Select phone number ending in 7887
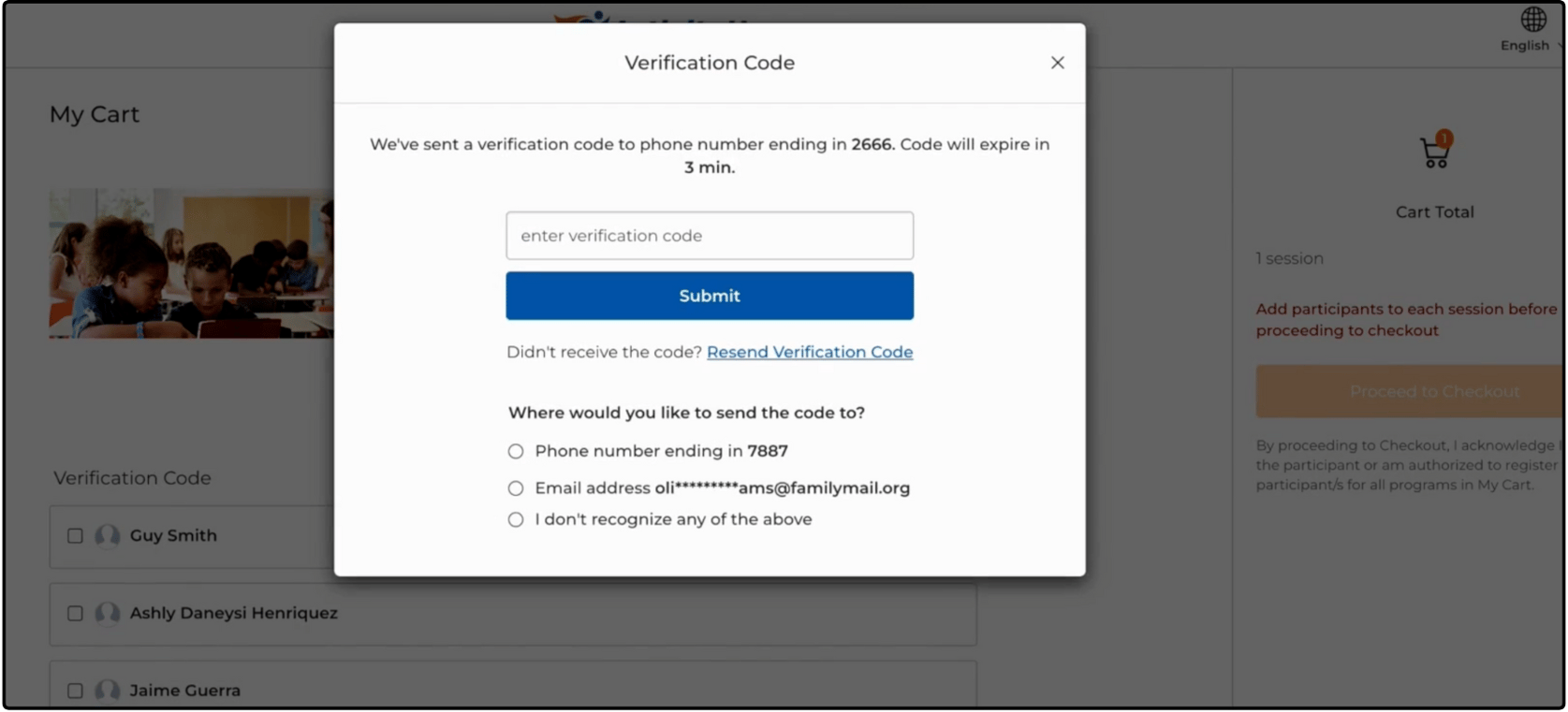 (516, 452)
